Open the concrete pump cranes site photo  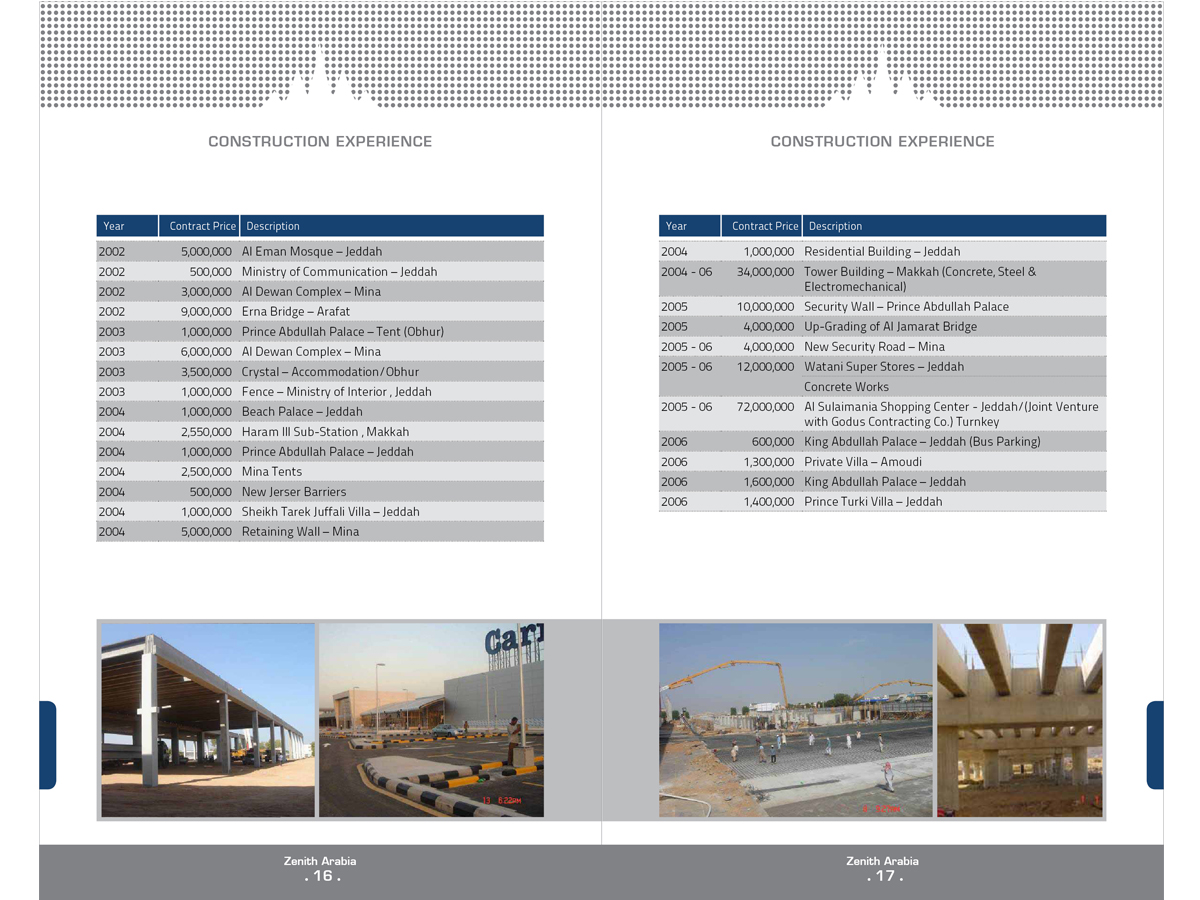pyautogui.click(x=795, y=720)
